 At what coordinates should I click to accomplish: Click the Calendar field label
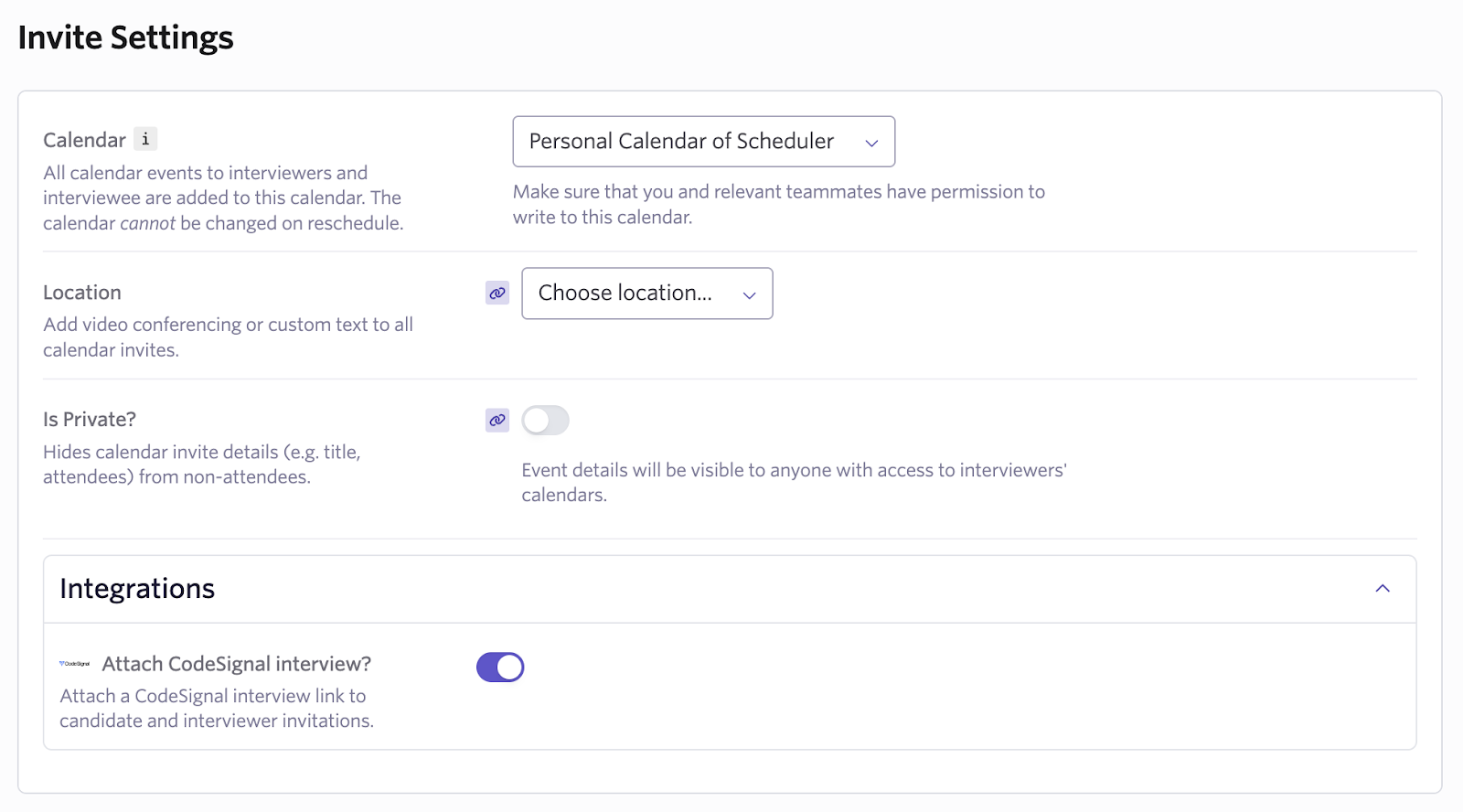pyautogui.click(x=84, y=140)
